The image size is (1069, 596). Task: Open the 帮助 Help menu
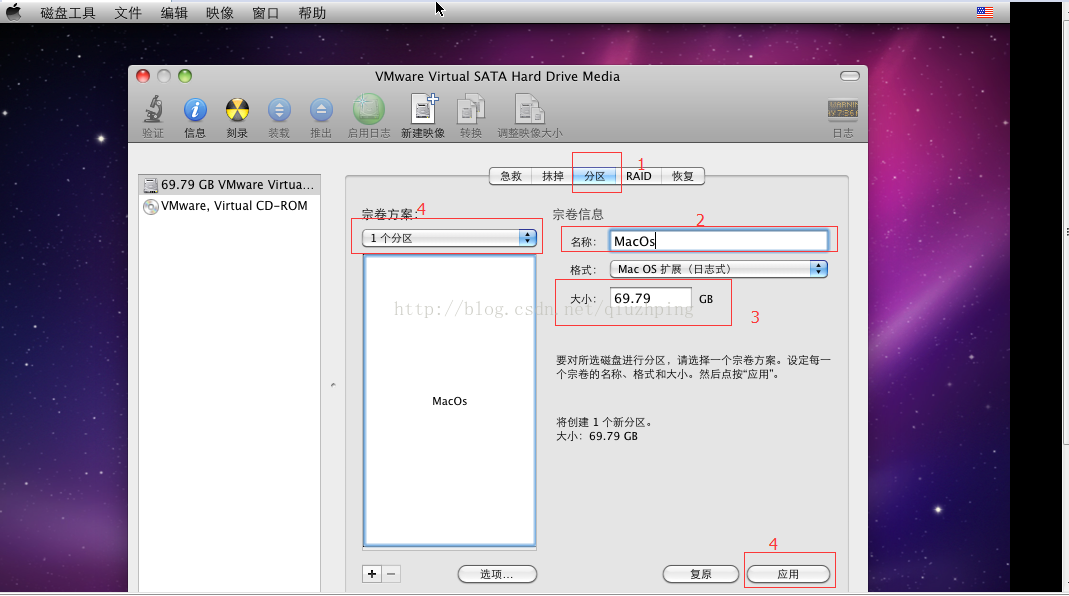[312, 13]
